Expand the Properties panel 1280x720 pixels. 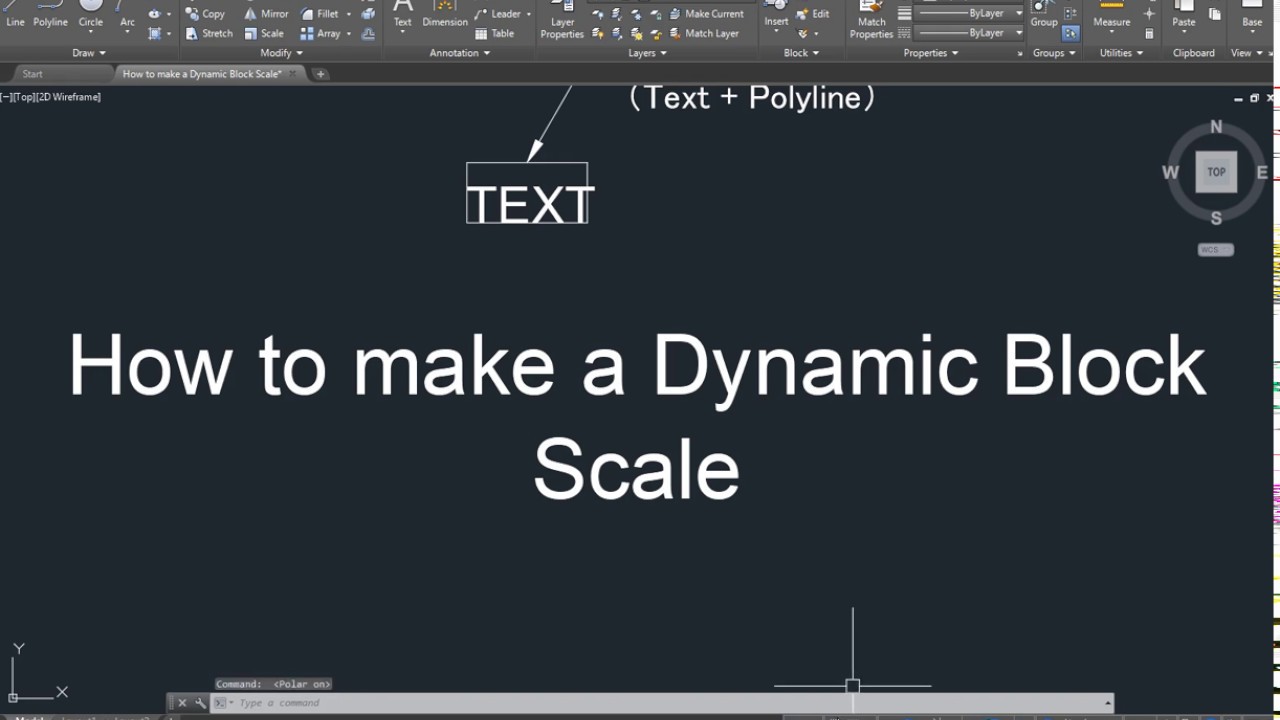coord(931,53)
